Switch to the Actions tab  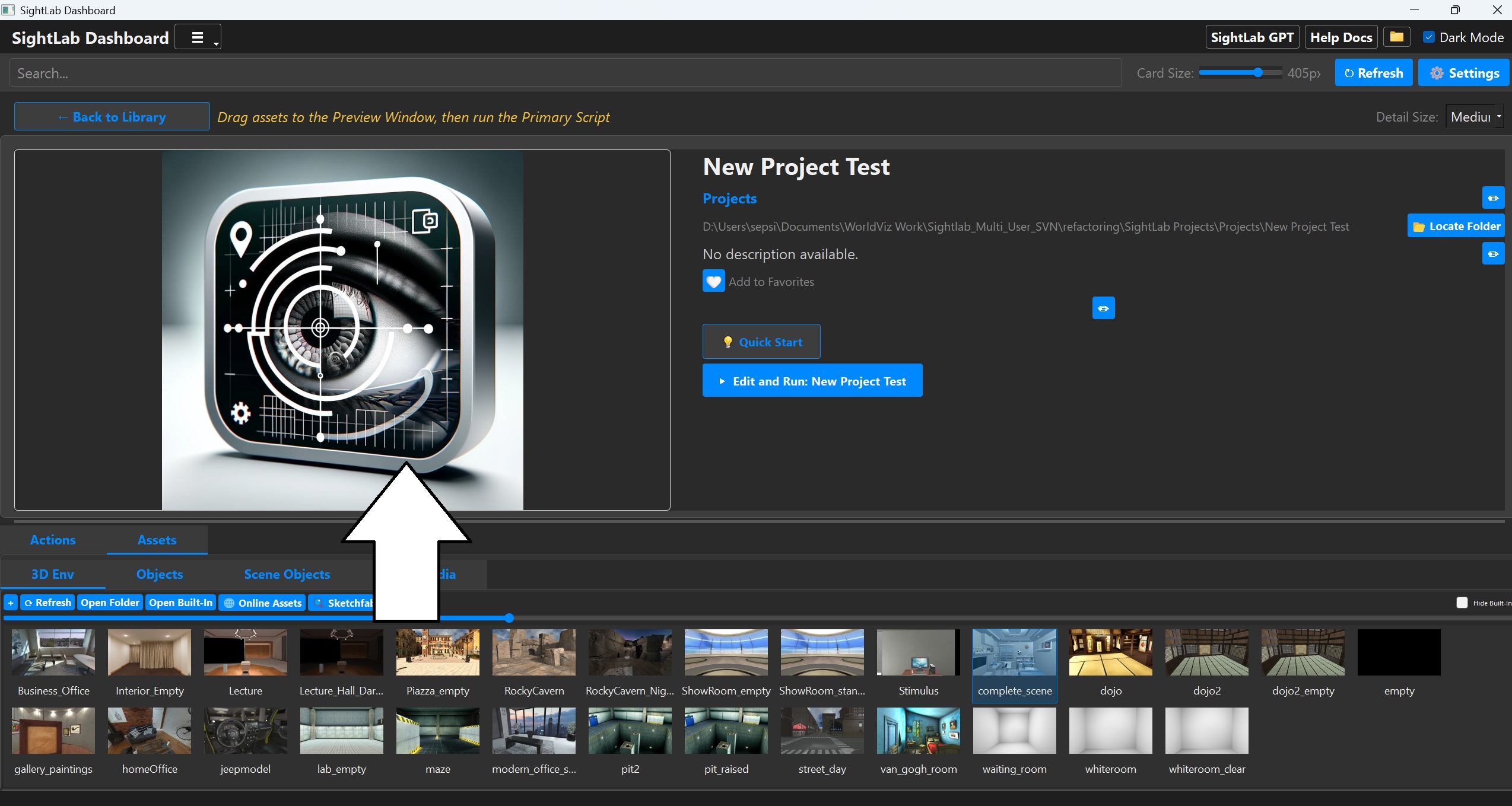[x=53, y=540]
